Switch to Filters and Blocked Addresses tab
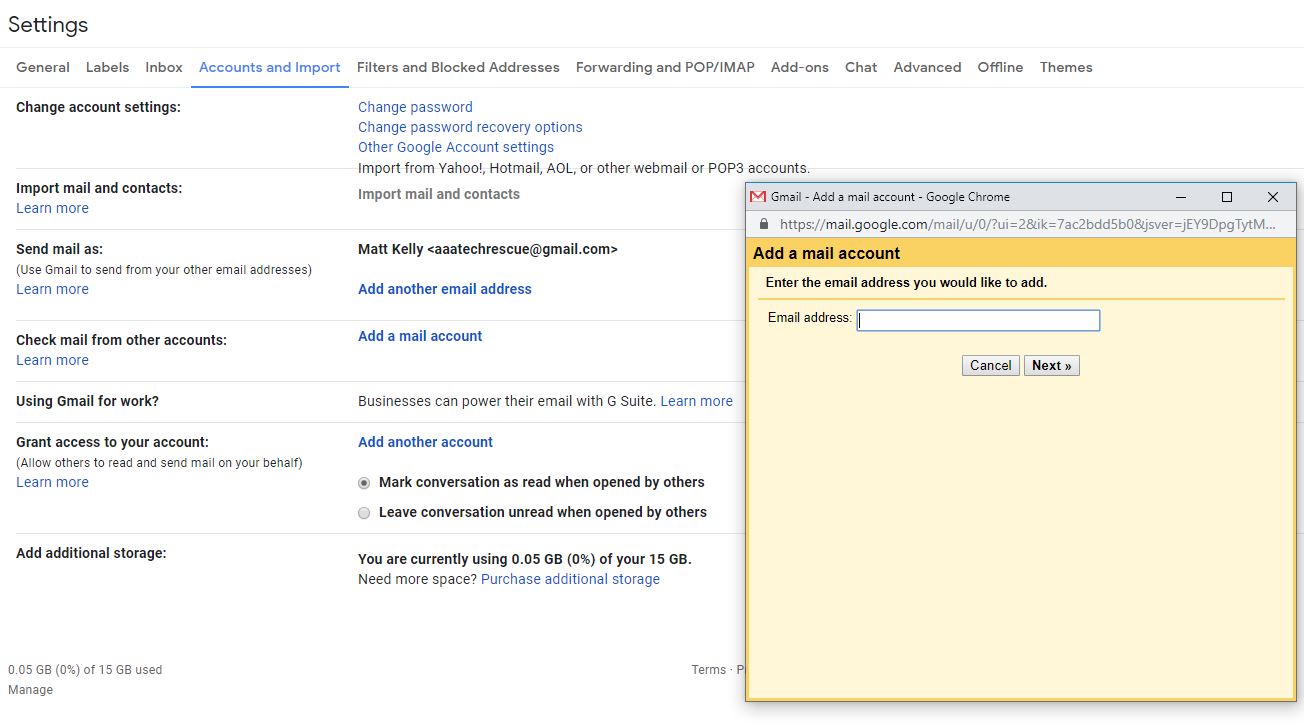Image resolution: width=1304 pixels, height=726 pixels. click(x=458, y=67)
